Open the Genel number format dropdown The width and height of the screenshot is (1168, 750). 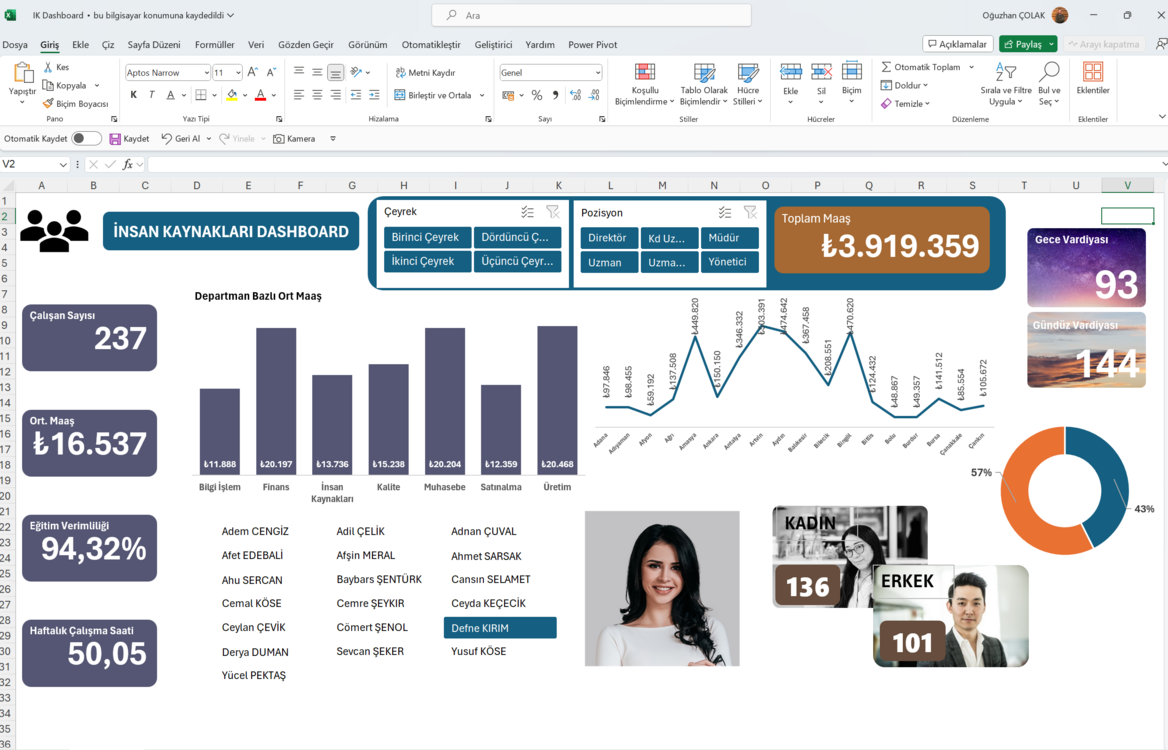point(597,73)
